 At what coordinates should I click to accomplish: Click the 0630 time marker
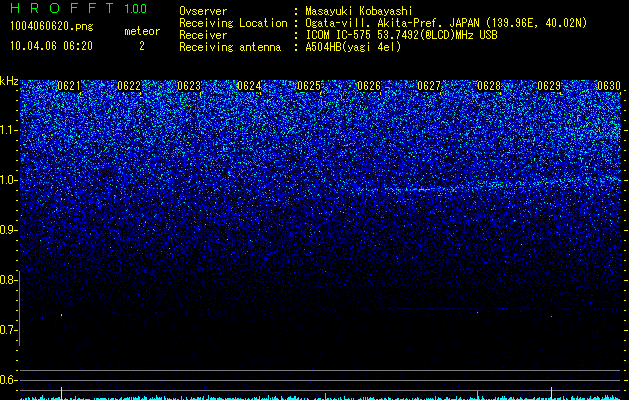coord(609,86)
